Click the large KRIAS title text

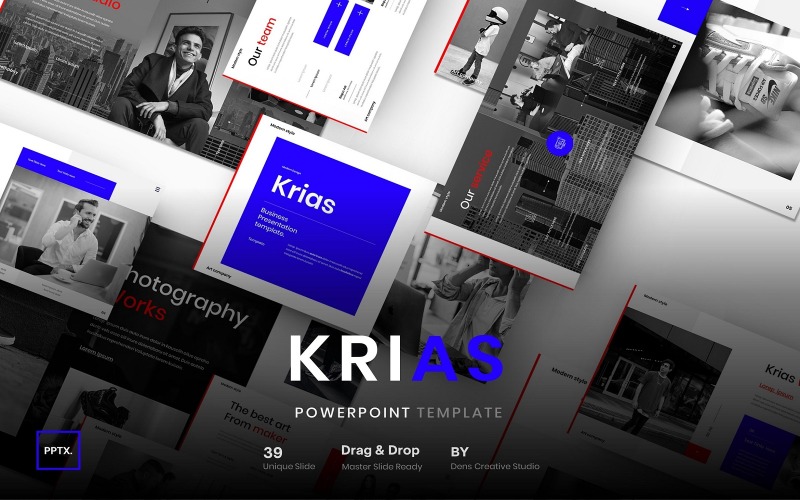[x=396, y=358]
